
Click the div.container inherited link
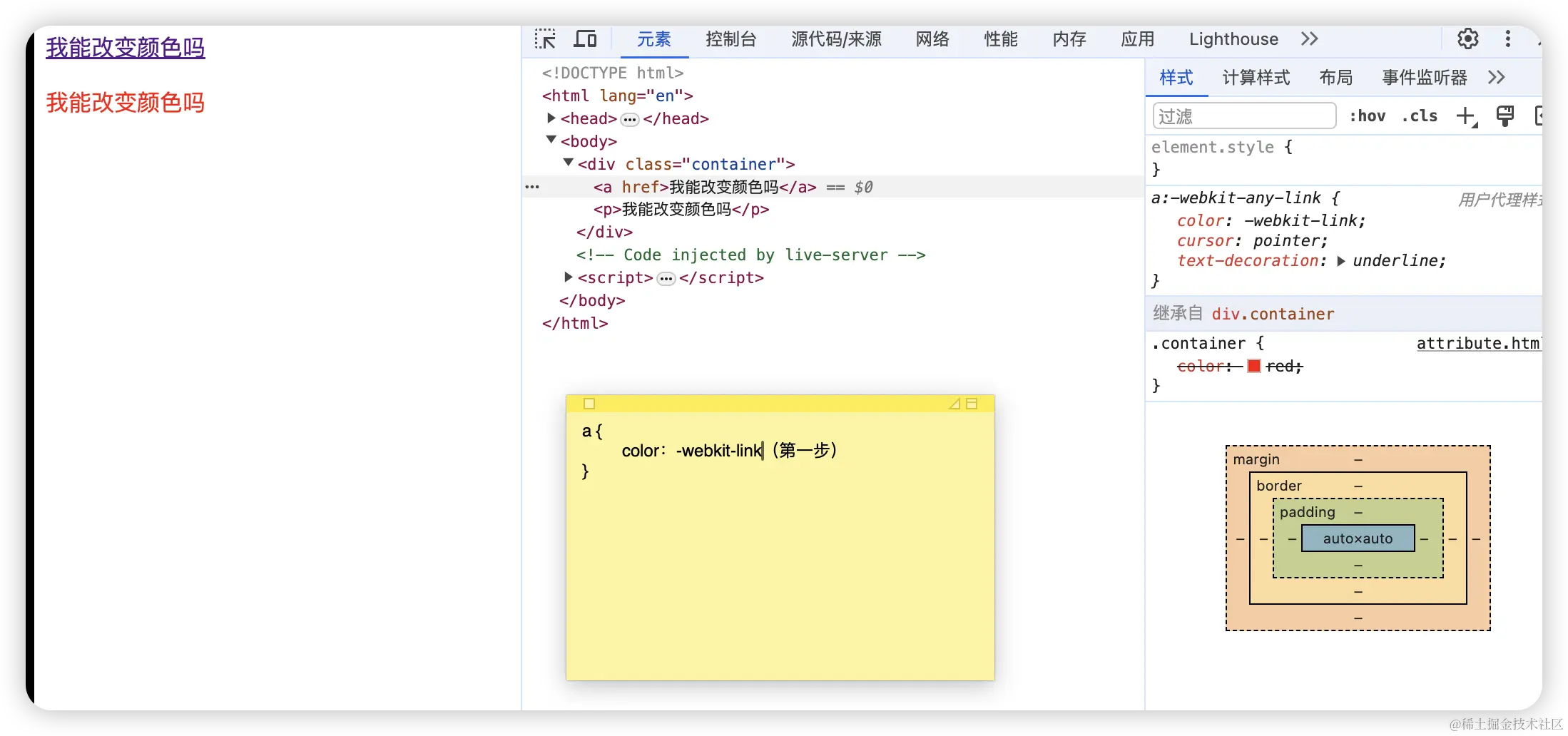coord(1273,314)
